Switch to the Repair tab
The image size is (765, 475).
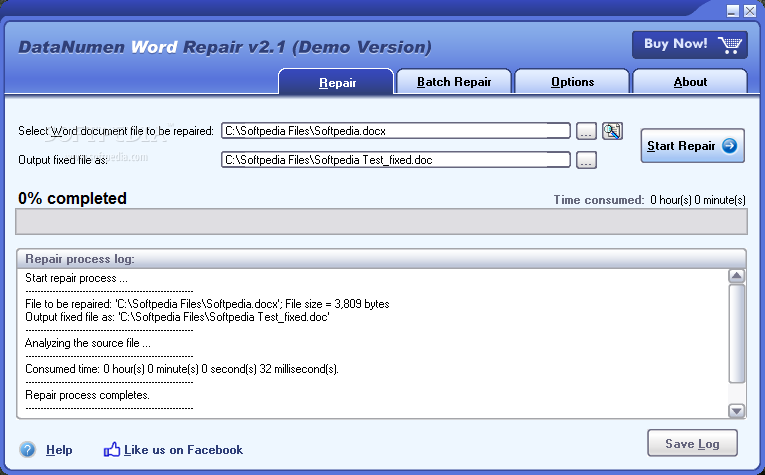tap(336, 81)
